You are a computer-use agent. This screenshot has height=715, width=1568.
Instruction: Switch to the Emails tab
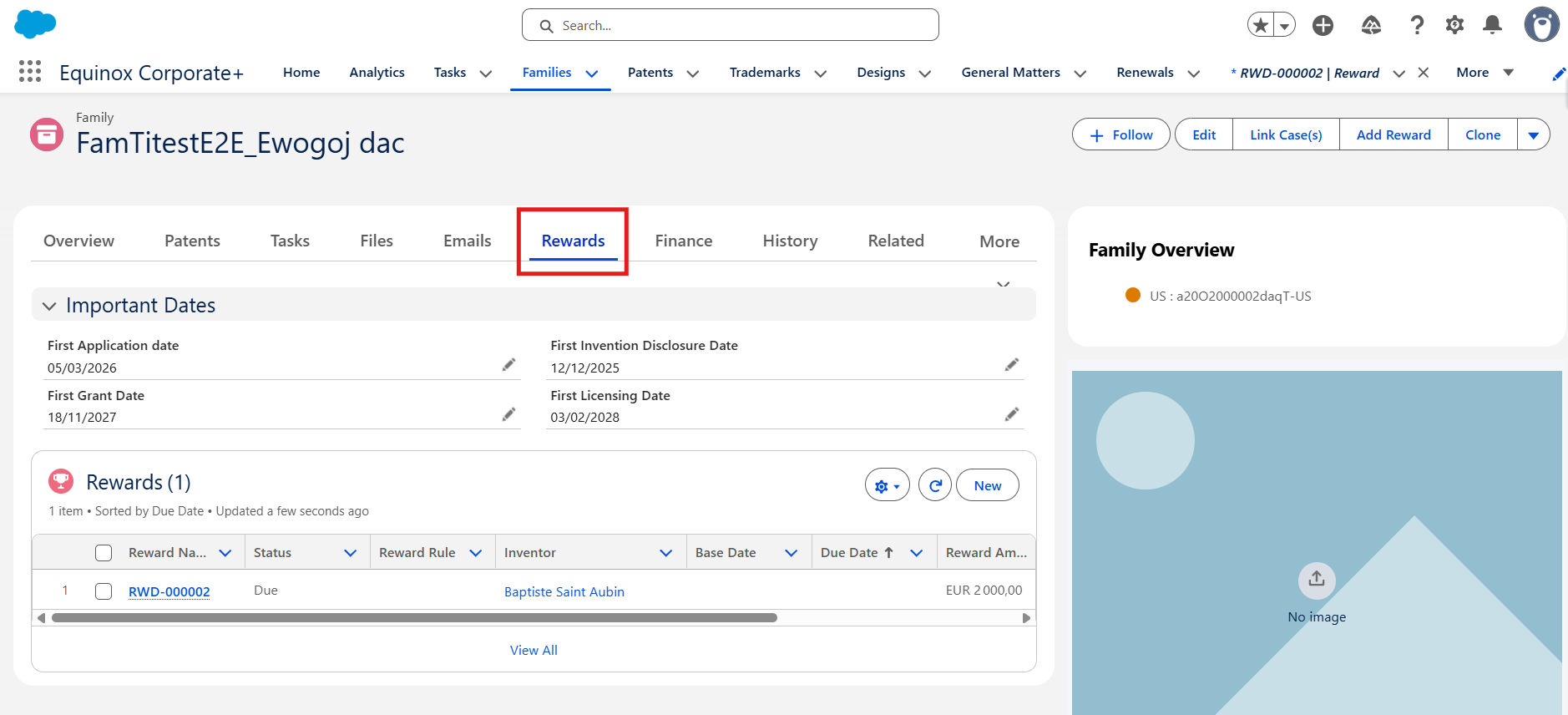point(468,241)
